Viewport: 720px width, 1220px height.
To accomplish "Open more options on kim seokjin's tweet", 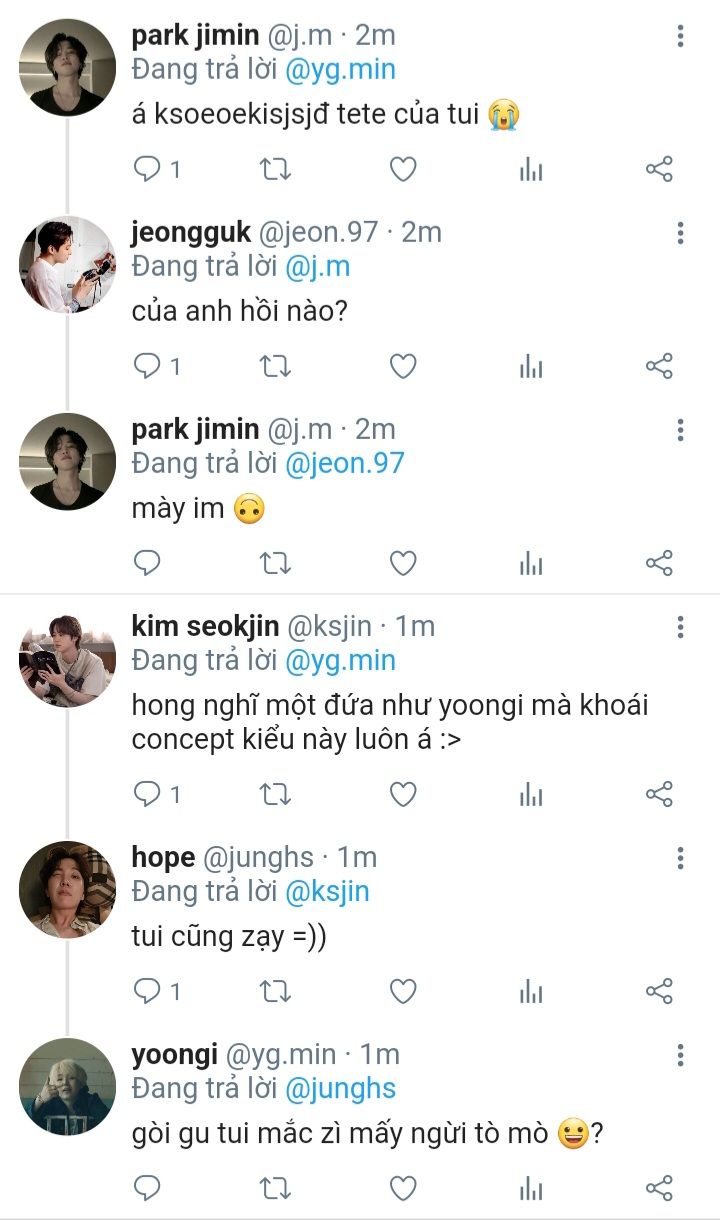I will pyautogui.click(x=680, y=628).
